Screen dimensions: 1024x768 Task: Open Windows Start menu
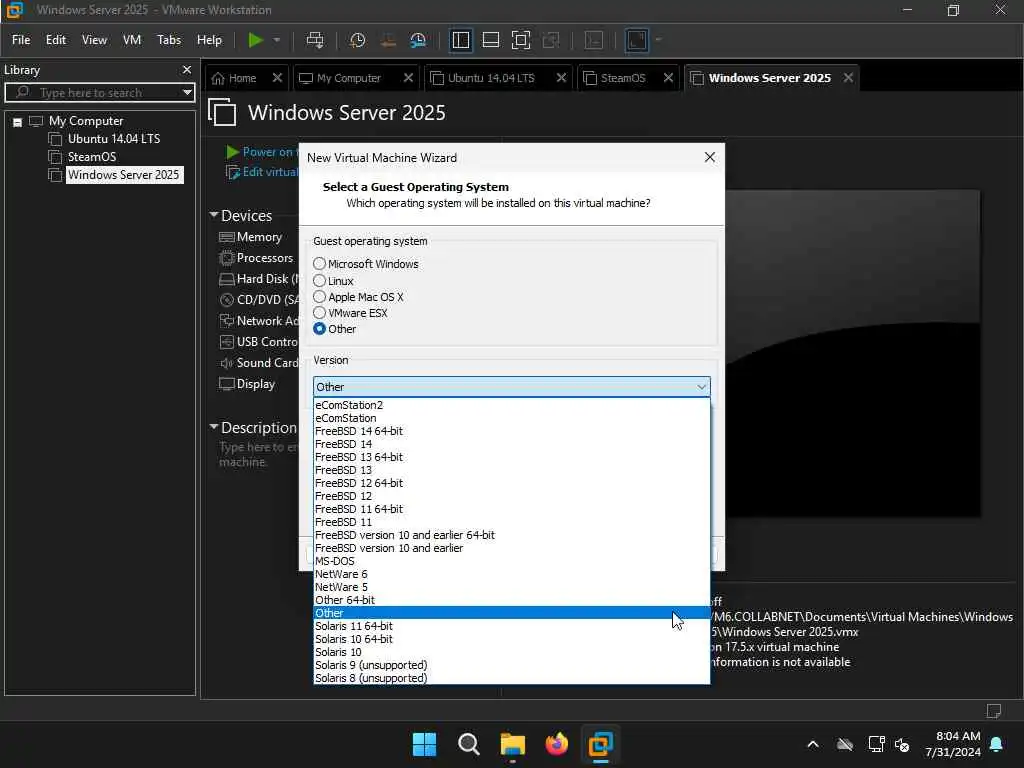[424, 744]
